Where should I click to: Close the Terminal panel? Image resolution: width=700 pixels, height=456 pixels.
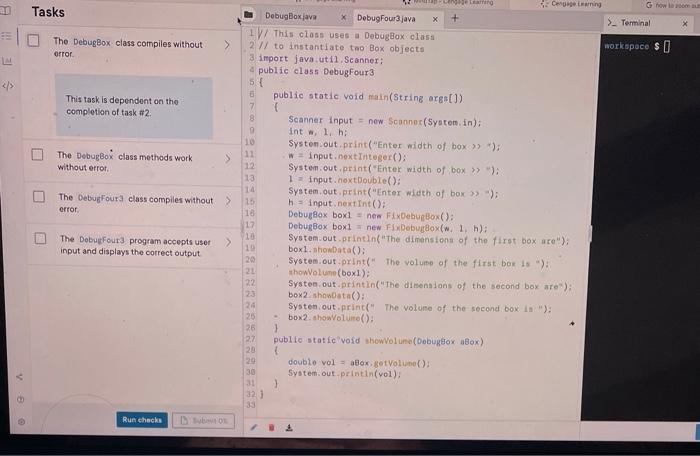click(x=685, y=23)
